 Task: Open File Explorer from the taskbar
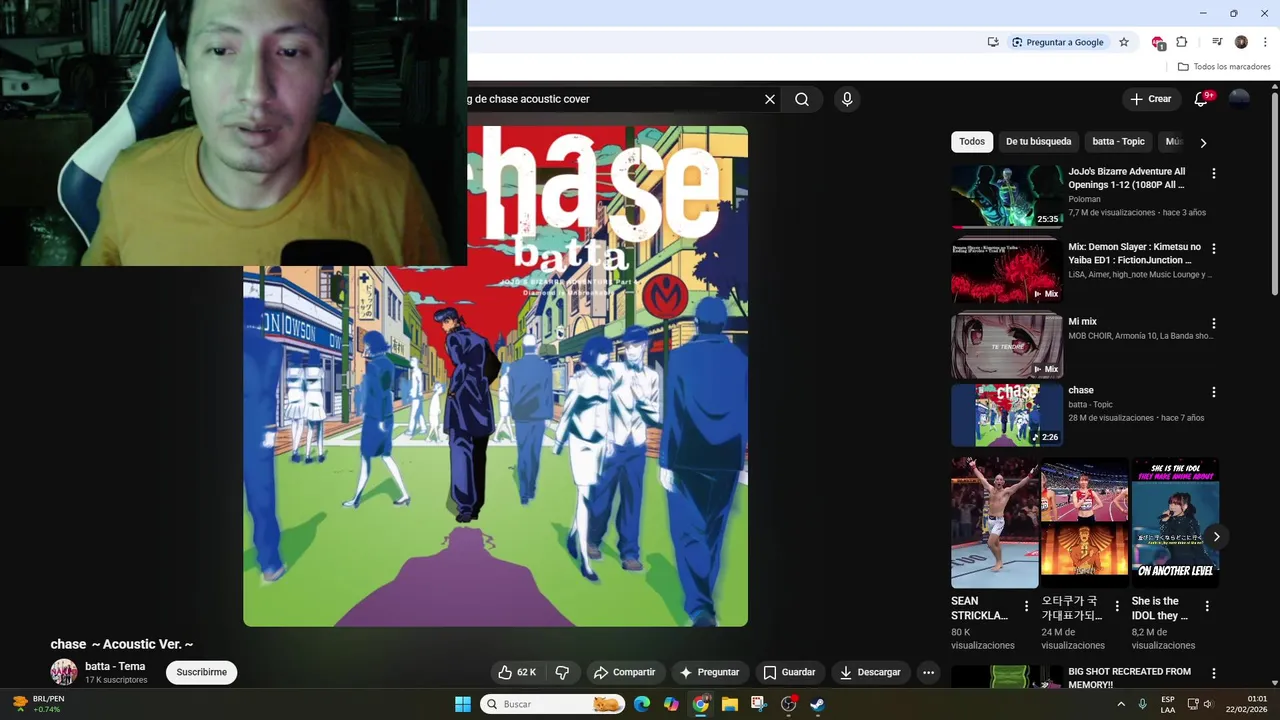(730, 704)
